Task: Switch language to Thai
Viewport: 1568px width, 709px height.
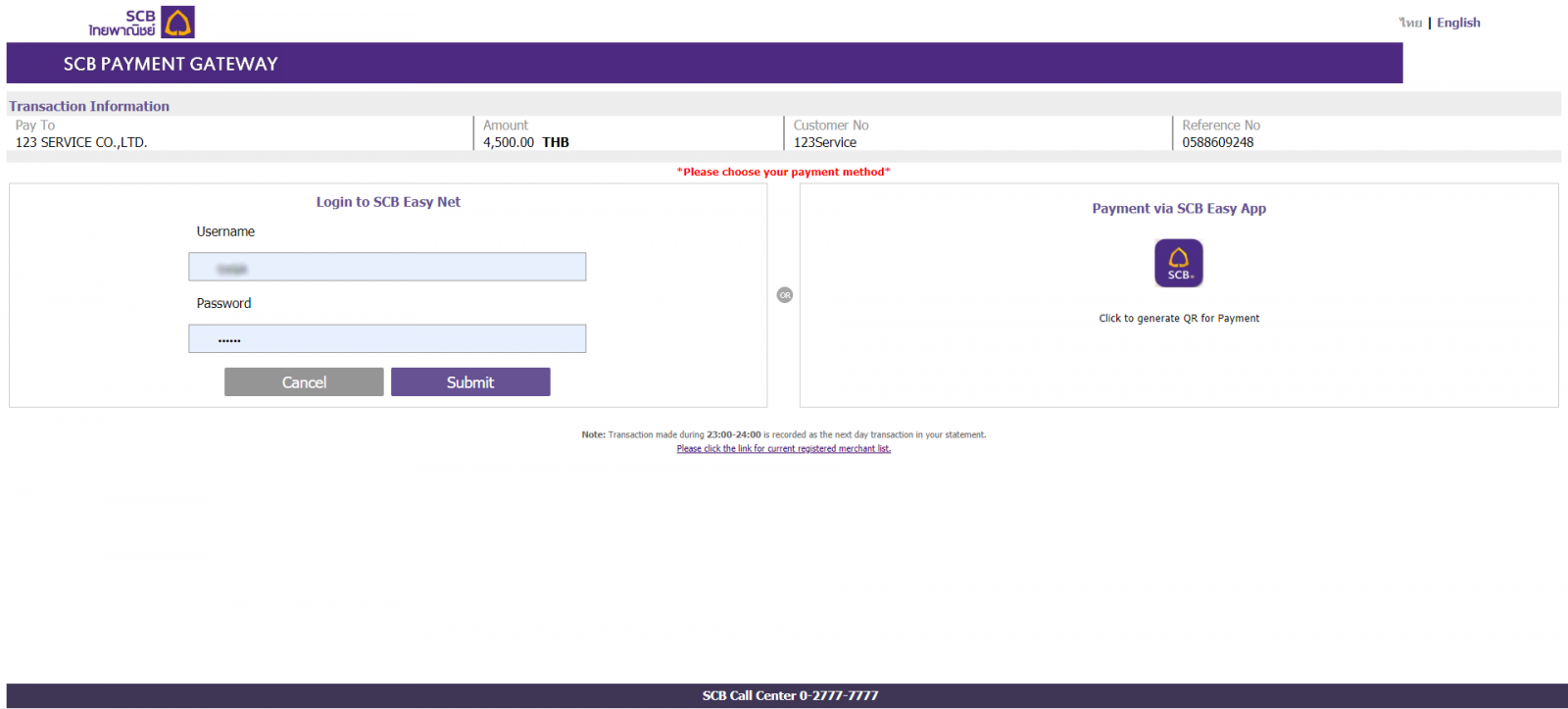Action: tap(1410, 23)
